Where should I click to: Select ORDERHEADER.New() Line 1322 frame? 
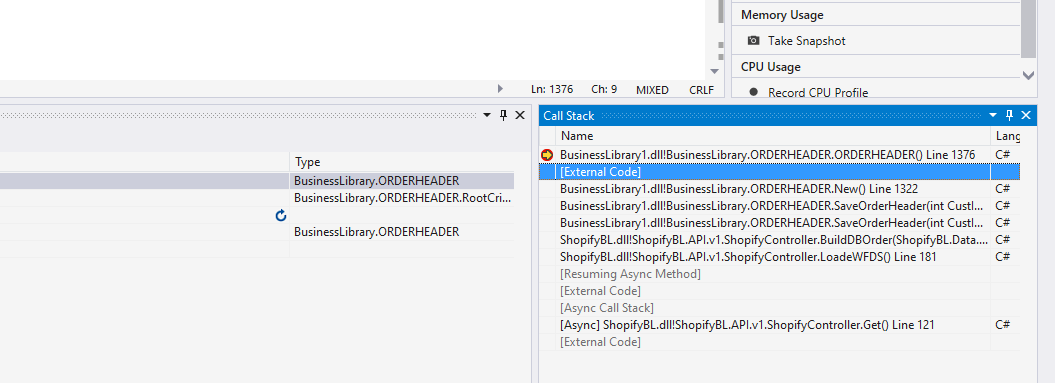click(739, 188)
